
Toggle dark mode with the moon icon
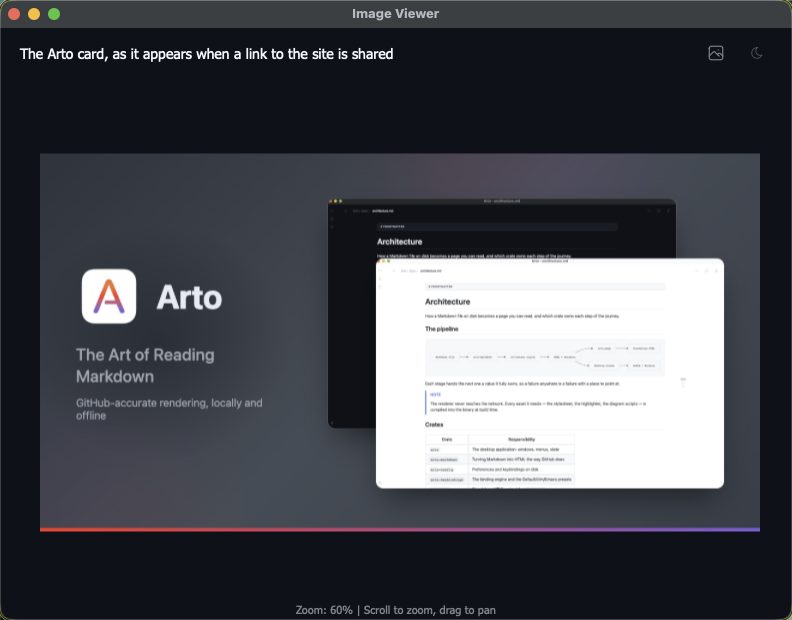(756, 53)
